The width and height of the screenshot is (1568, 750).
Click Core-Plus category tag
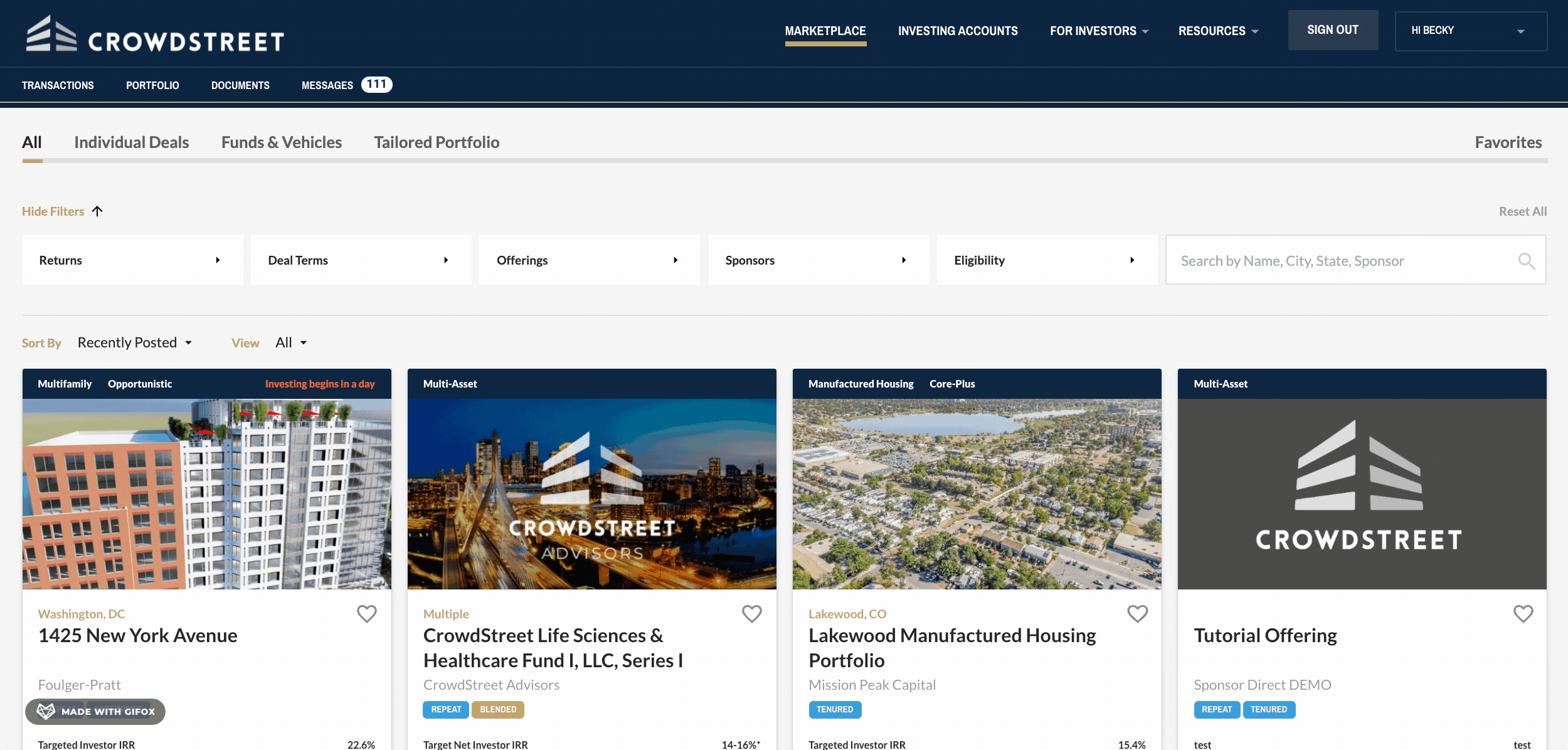click(x=952, y=384)
